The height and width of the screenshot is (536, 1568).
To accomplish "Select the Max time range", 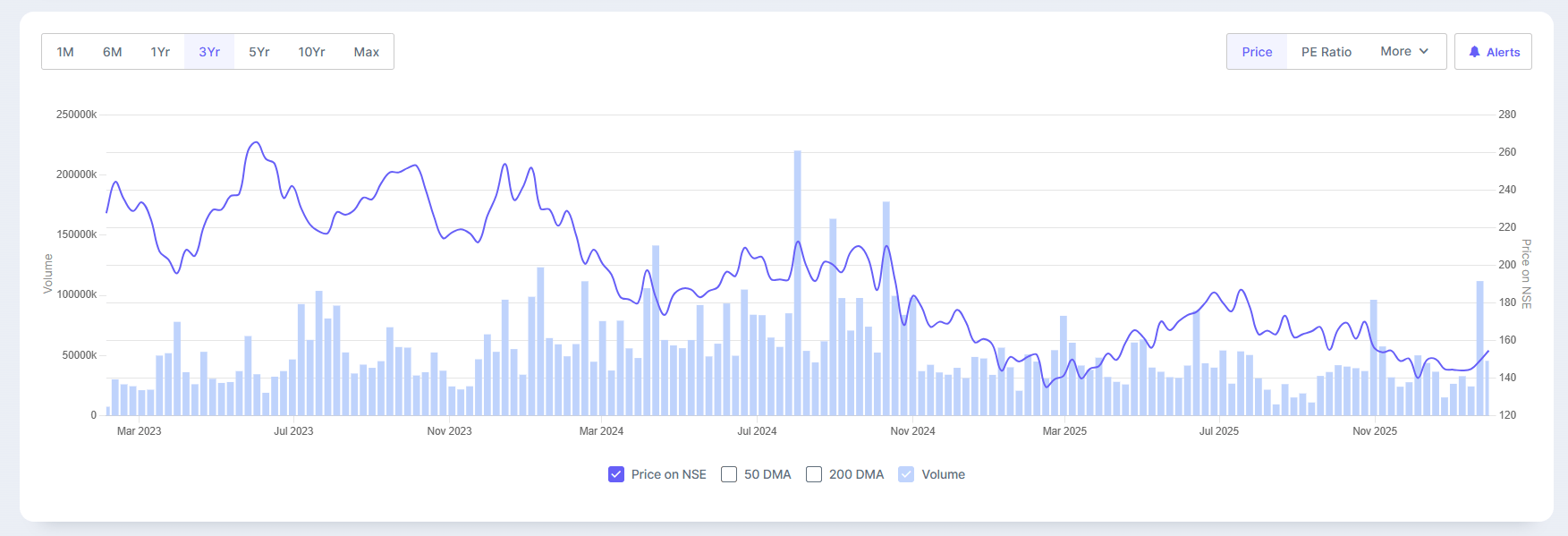I will 366,52.
